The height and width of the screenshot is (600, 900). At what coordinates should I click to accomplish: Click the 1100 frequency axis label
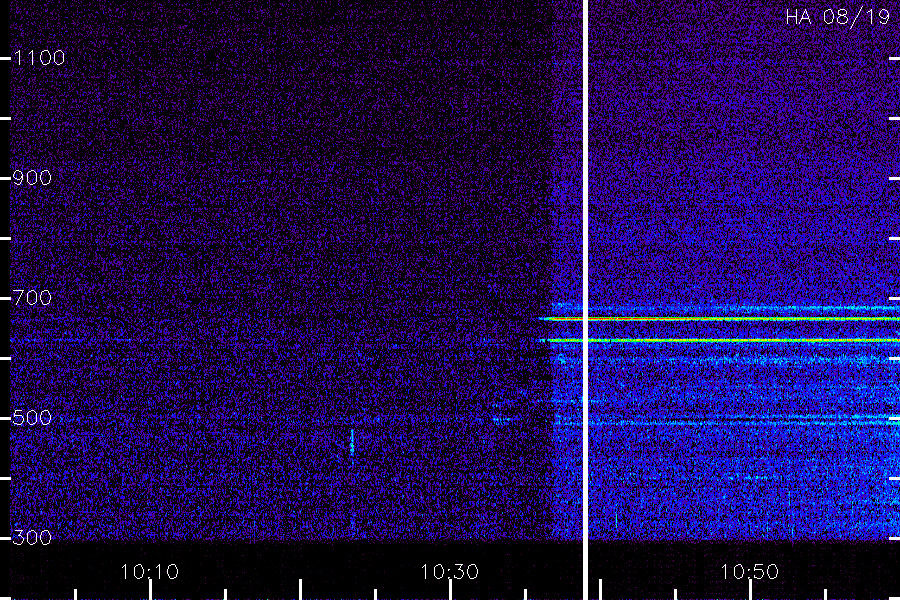[39, 58]
